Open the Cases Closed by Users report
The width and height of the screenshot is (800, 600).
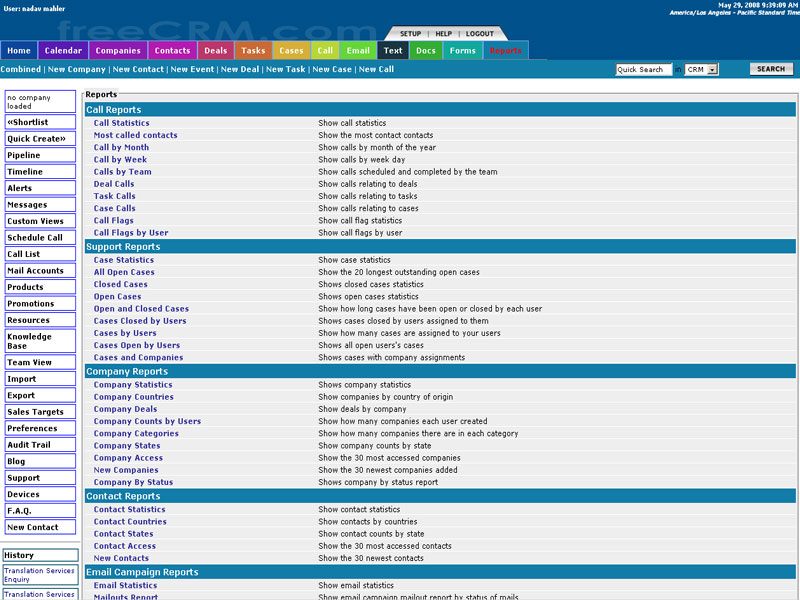point(140,321)
